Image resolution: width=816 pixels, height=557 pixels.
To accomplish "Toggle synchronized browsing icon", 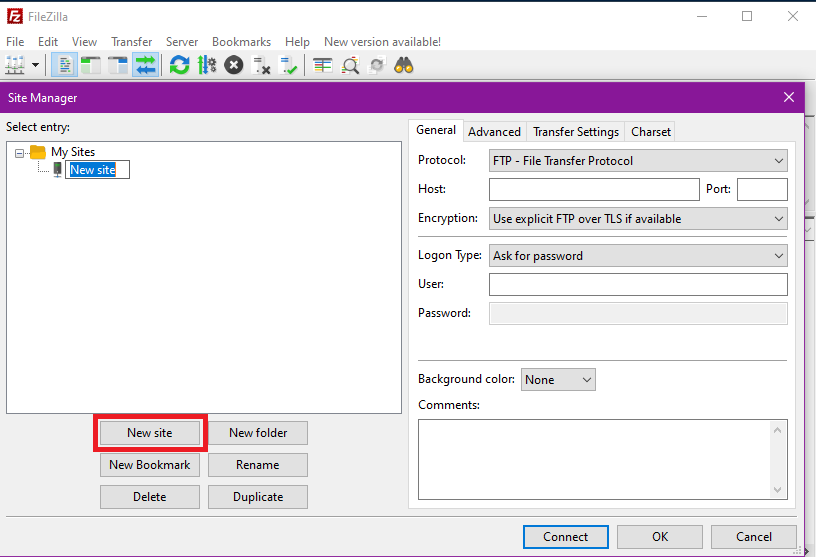I will [377, 66].
